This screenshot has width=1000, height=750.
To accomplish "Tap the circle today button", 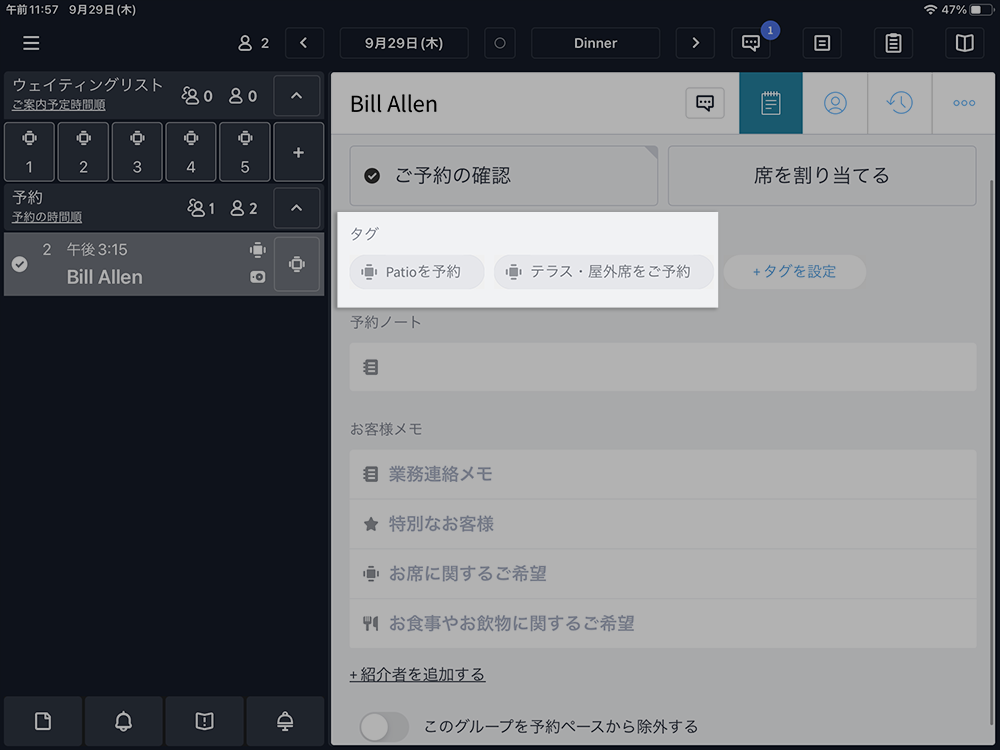I will click(x=500, y=43).
